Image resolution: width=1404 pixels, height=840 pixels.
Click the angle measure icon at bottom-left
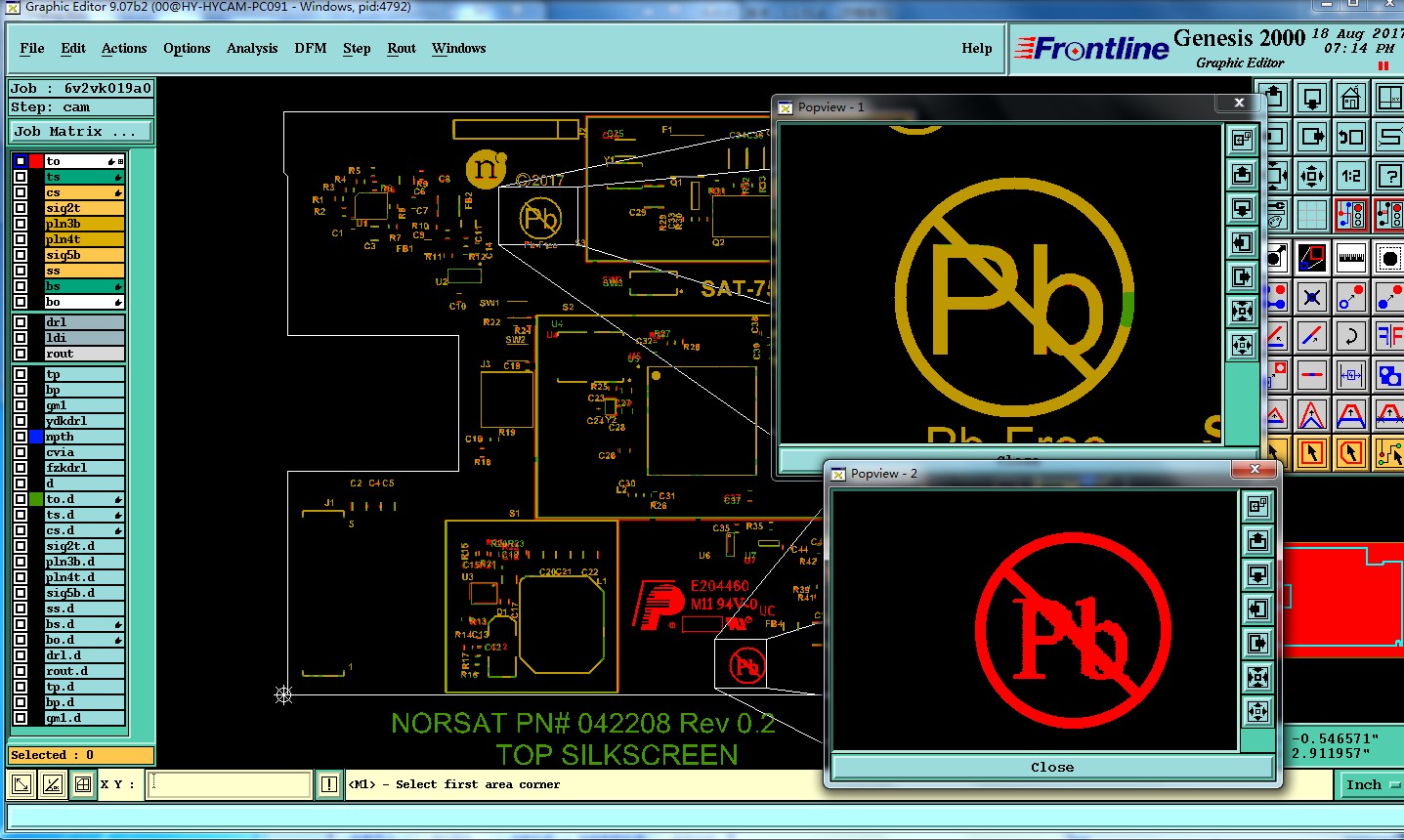(x=52, y=783)
